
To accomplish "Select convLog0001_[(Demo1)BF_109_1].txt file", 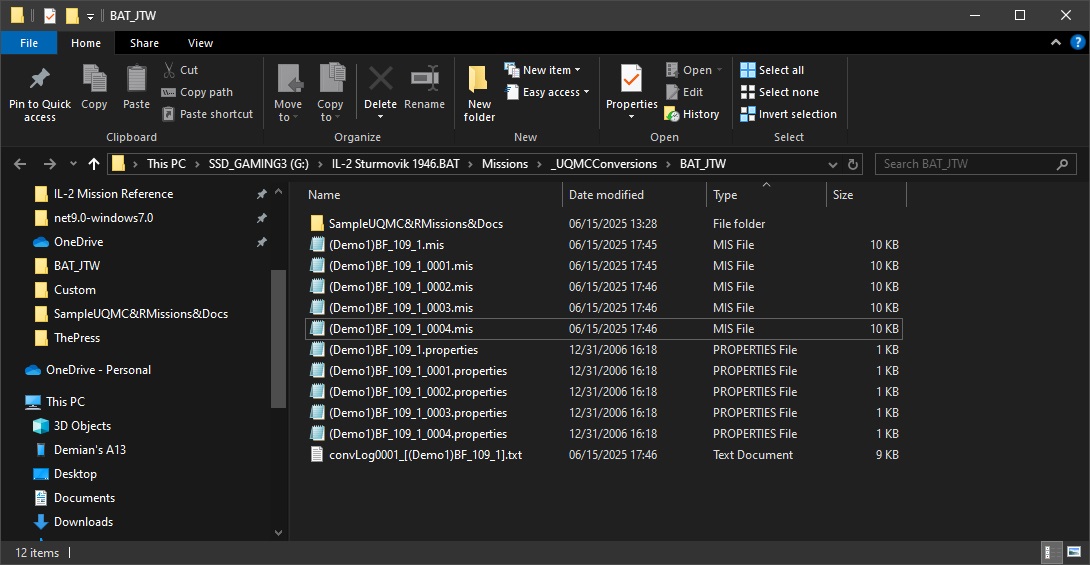I will (x=604, y=455).
